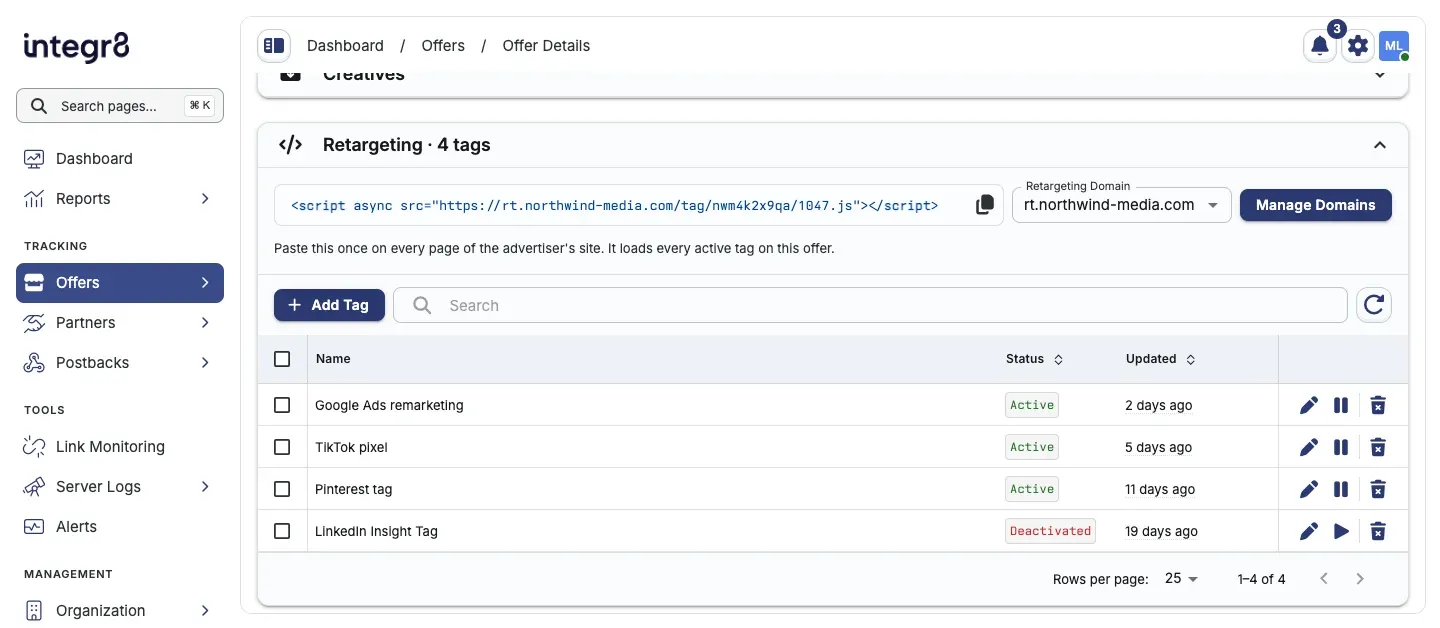Copy the retargeting script snippet
Screen dimensions: 1440x628
point(985,205)
